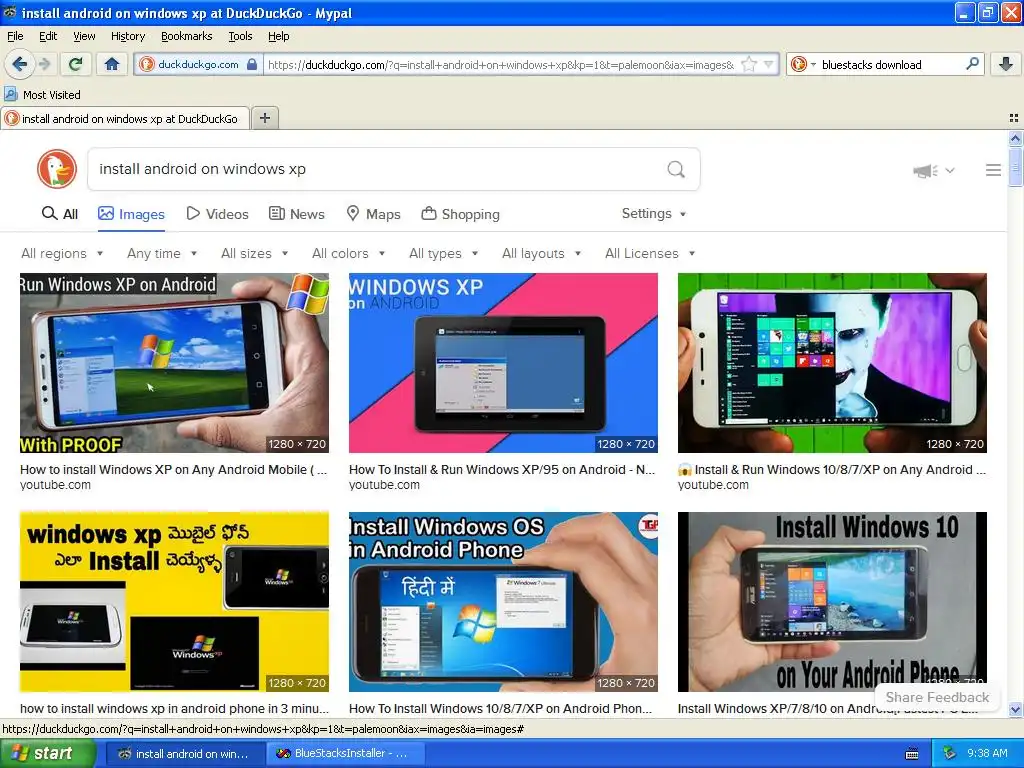The height and width of the screenshot is (768, 1024).
Task: Open the Install Windows OS in Android Phone thumbnail
Action: click(x=503, y=602)
